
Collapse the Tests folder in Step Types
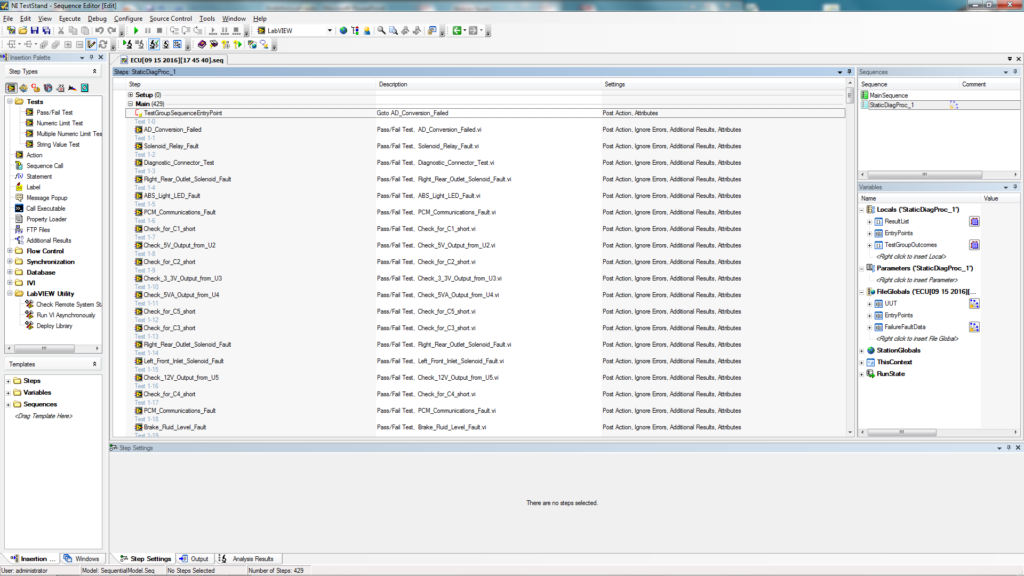pos(10,102)
